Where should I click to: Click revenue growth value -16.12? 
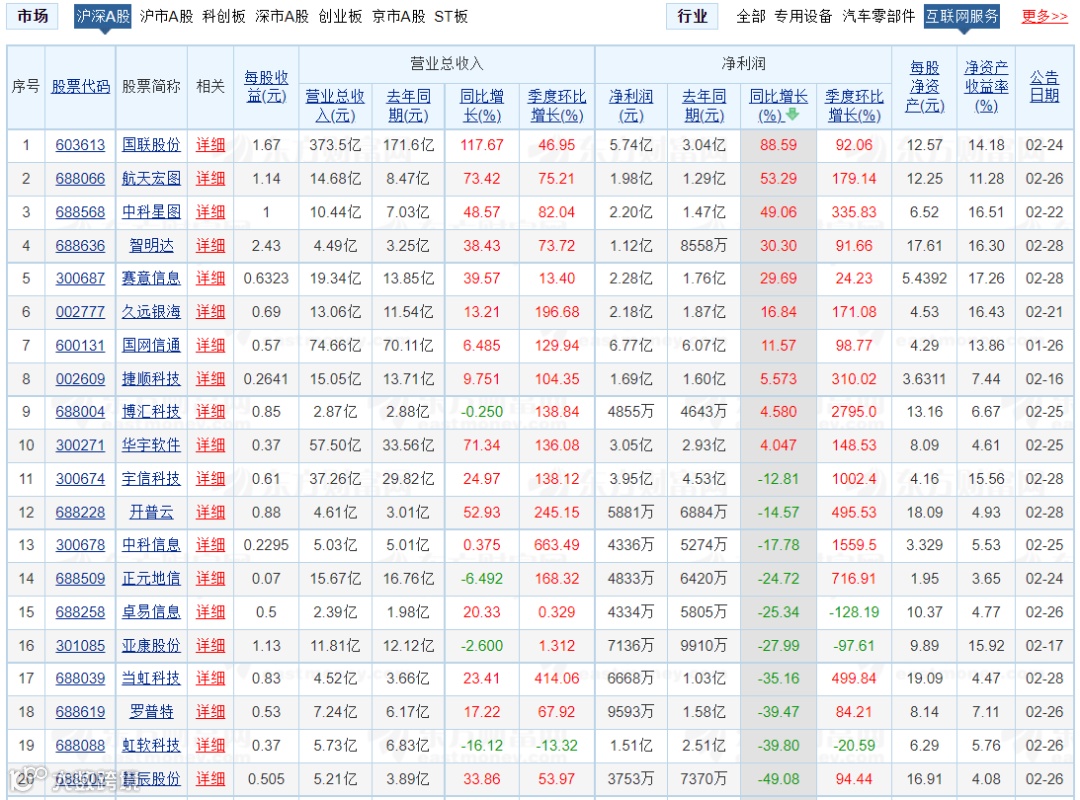click(x=481, y=745)
